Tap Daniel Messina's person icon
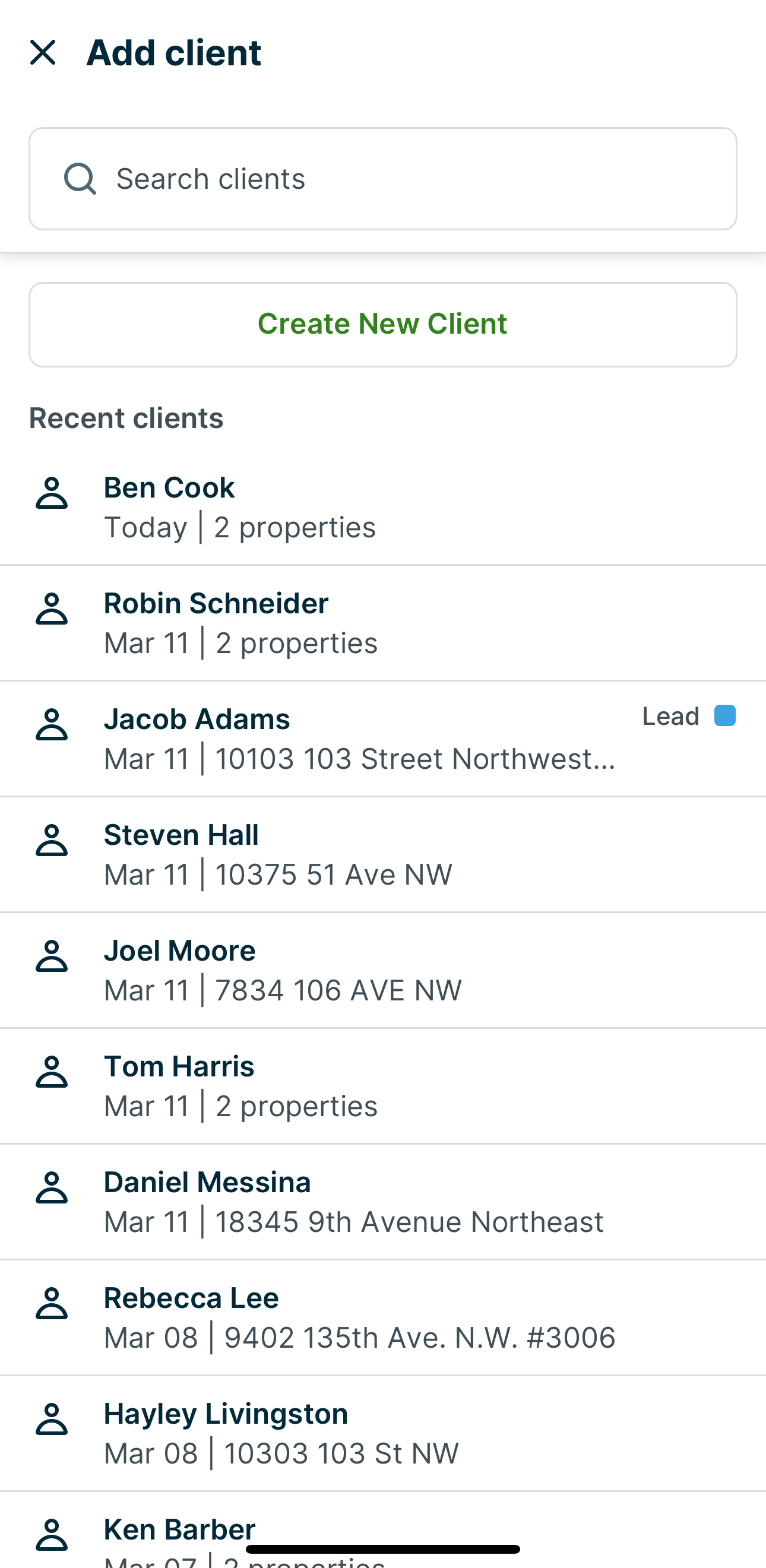The width and height of the screenshot is (766, 1568). [52, 1187]
